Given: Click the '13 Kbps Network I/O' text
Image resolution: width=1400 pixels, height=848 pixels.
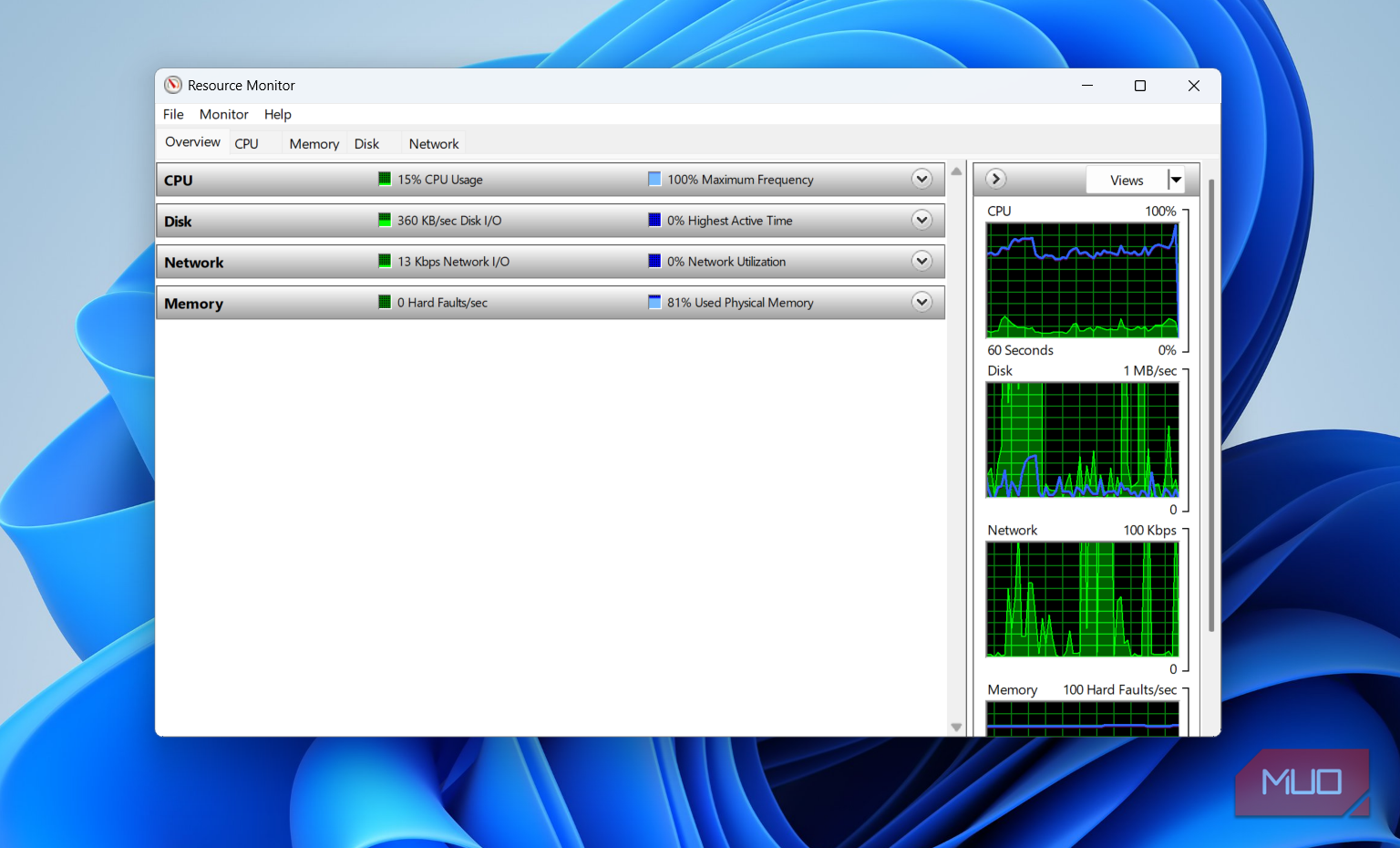Looking at the screenshot, I should (453, 262).
